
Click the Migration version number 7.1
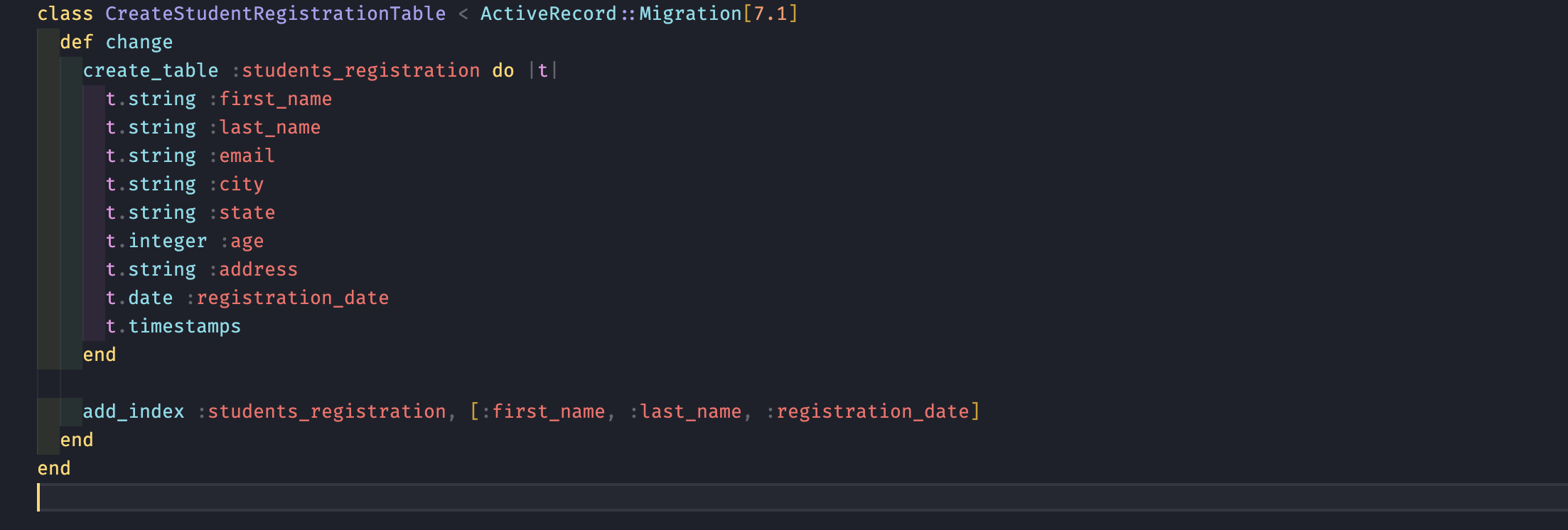click(770, 13)
